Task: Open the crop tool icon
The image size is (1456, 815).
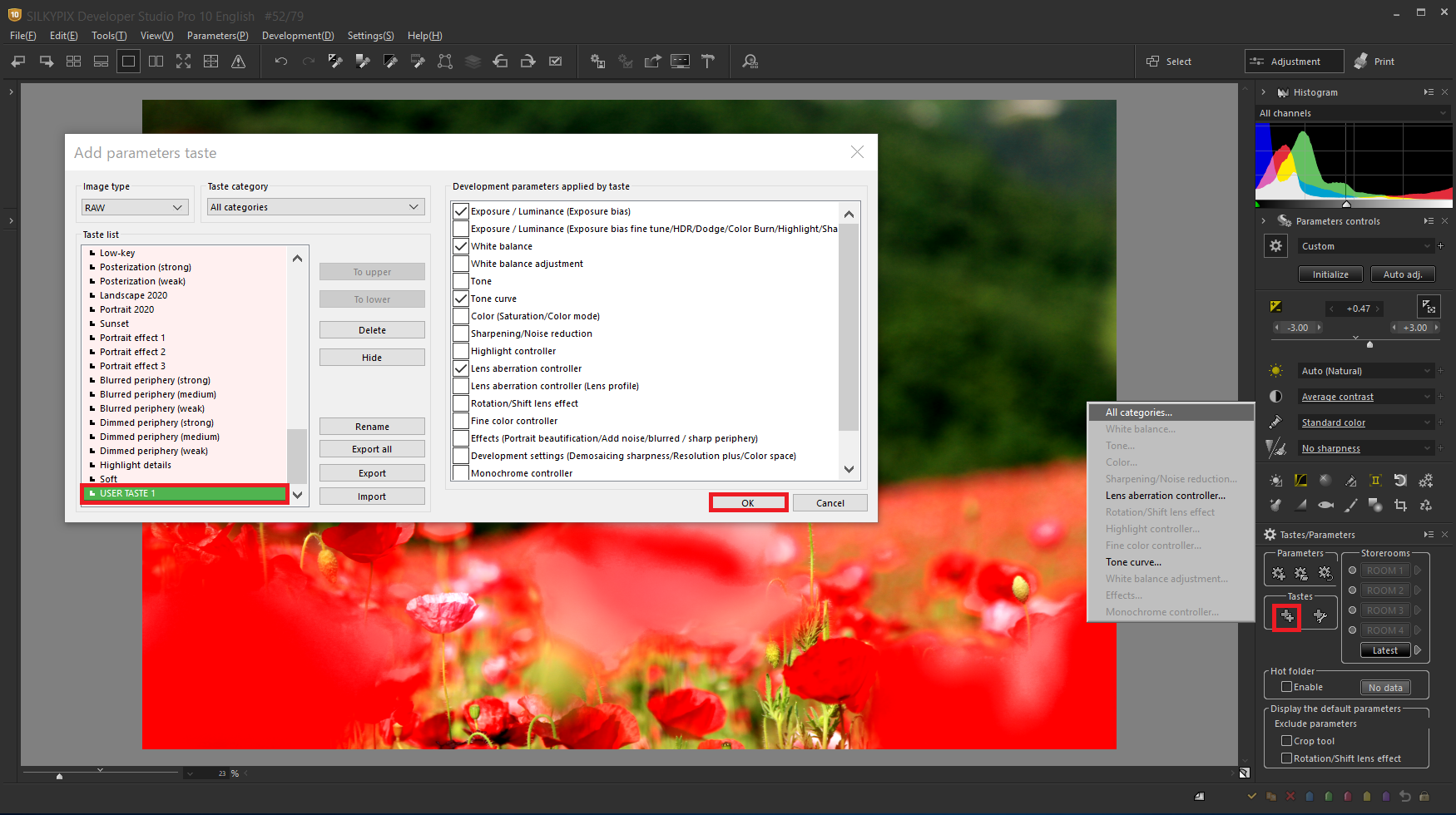Action: coord(1400,505)
